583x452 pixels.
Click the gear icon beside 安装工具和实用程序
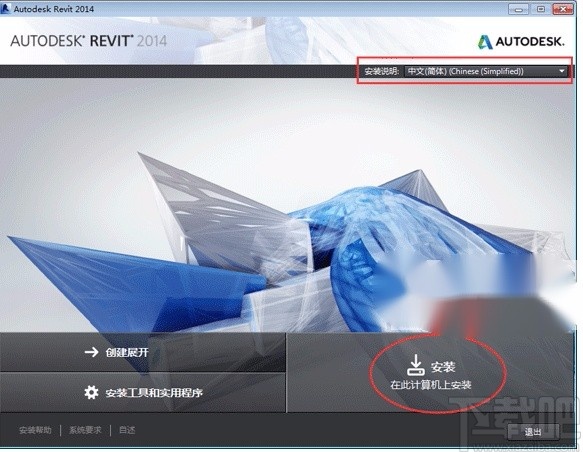(x=91, y=392)
